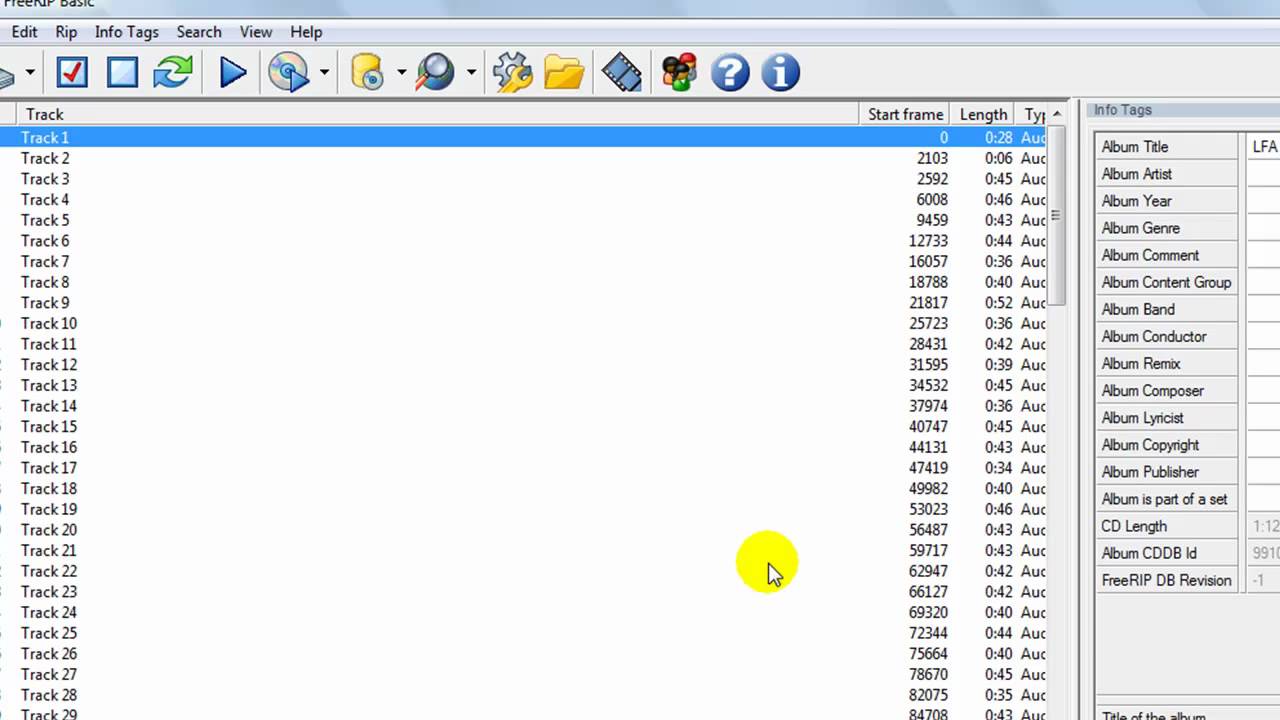This screenshot has width=1280, height=720.
Task: Click the empty Album Year value field
Action: tap(1264, 200)
